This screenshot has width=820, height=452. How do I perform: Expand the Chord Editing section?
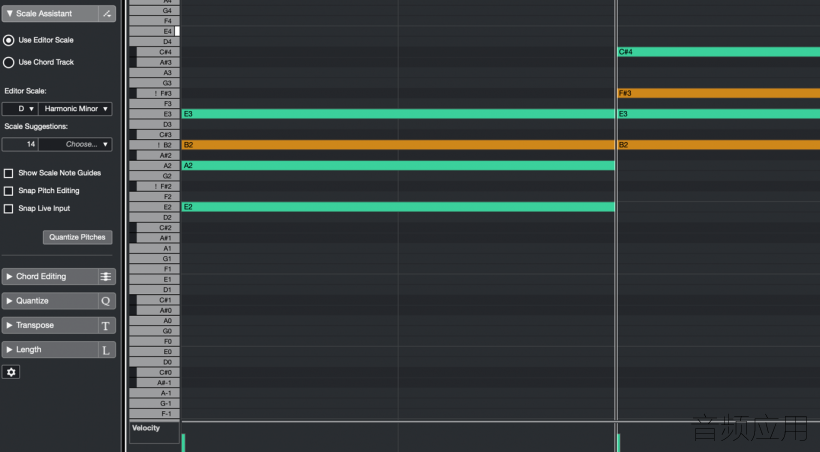point(50,276)
